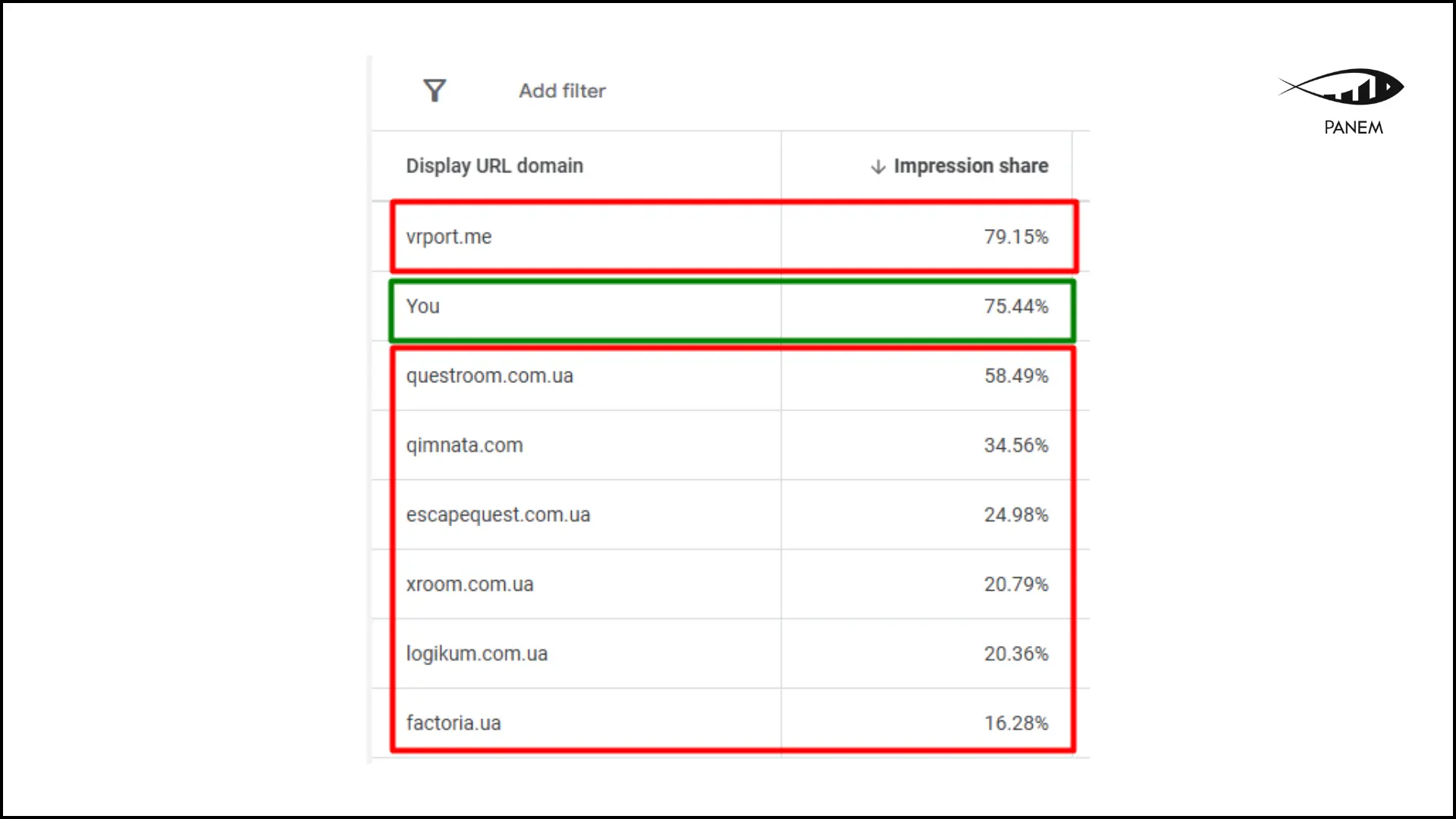Click the 75.44% impression share value
Viewport: 1456px width, 819px height.
pos(1016,306)
